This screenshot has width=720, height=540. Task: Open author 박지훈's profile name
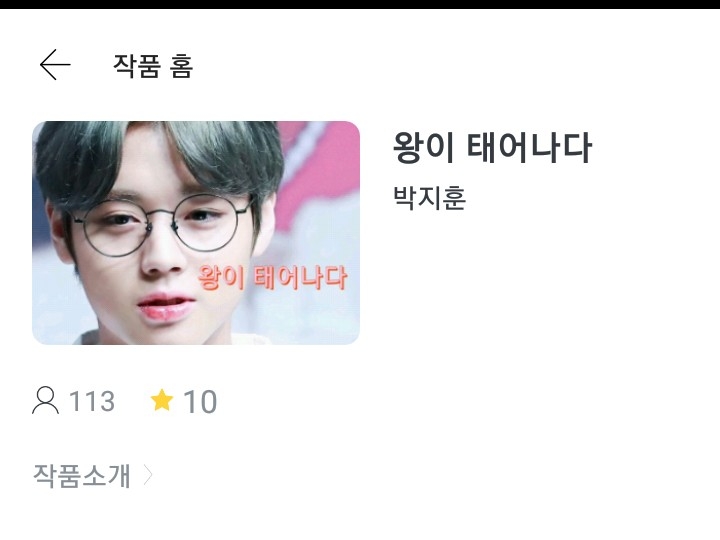coord(430,198)
